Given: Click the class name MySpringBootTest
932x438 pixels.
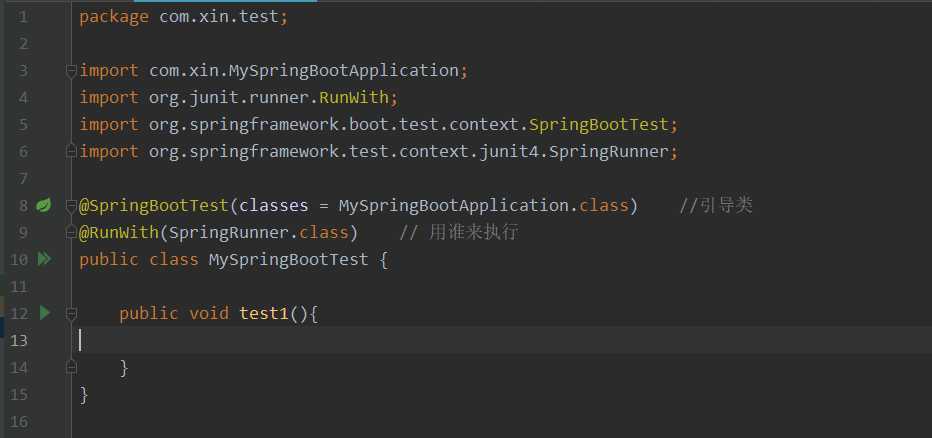Looking at the screenshot, I should (288, 260).
